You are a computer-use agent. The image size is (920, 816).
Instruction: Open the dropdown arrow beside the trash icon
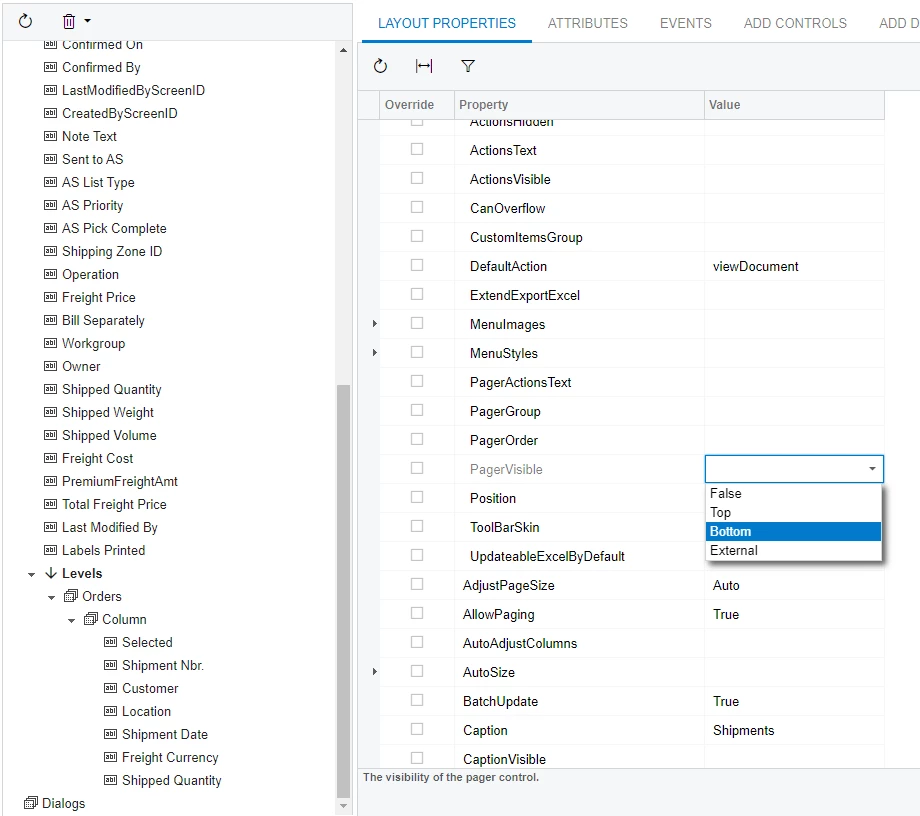(x=88, y=20)
